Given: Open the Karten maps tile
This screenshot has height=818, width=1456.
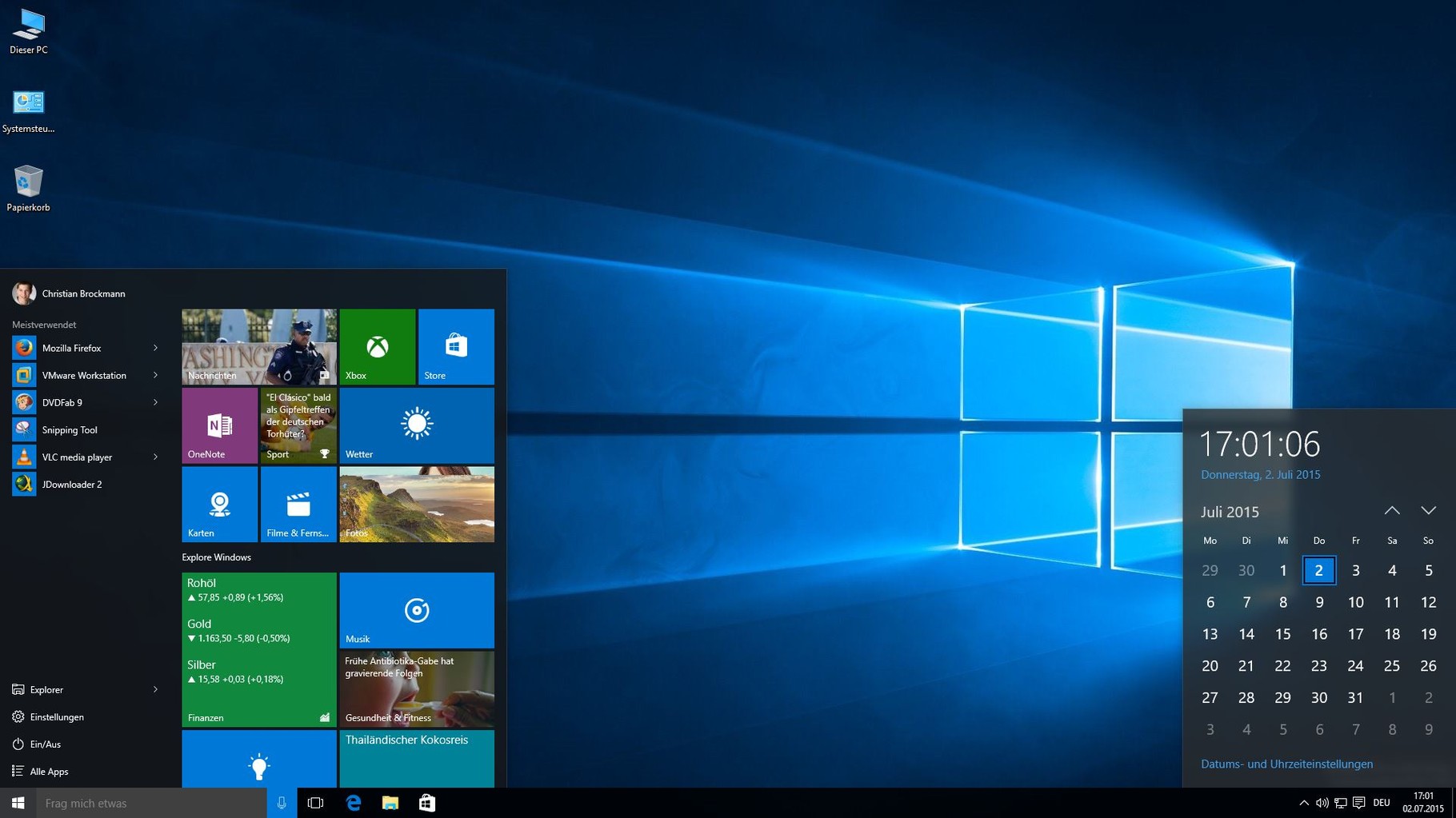Looking at the screenshot, I should click(219, 504).
